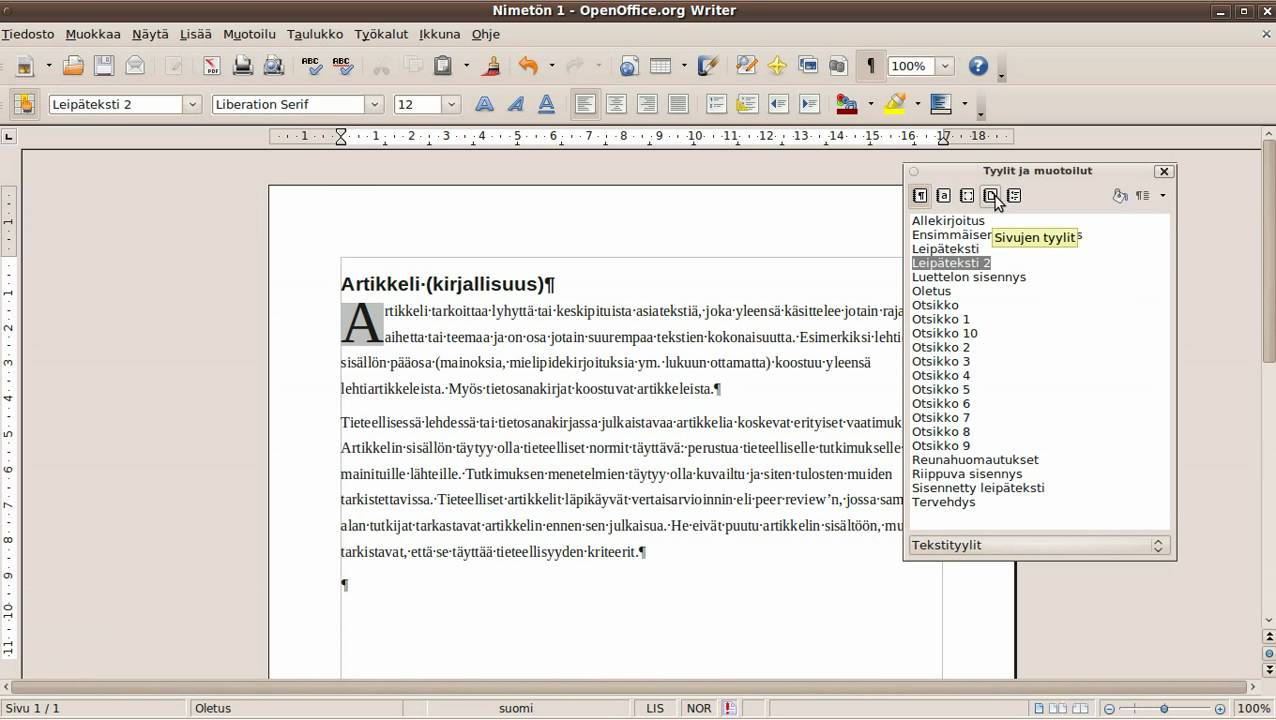Open the Navigator star icon
This screenshot has width=1276, height=720.
[777, 66]
